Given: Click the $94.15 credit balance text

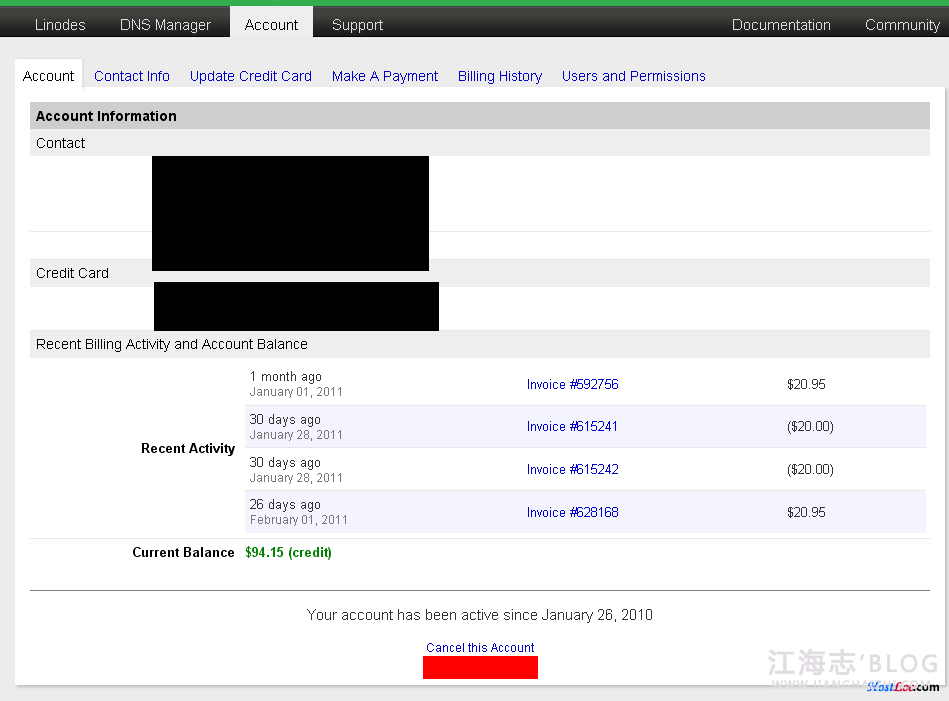Looking at the screenshot, I should click(288, 552).
